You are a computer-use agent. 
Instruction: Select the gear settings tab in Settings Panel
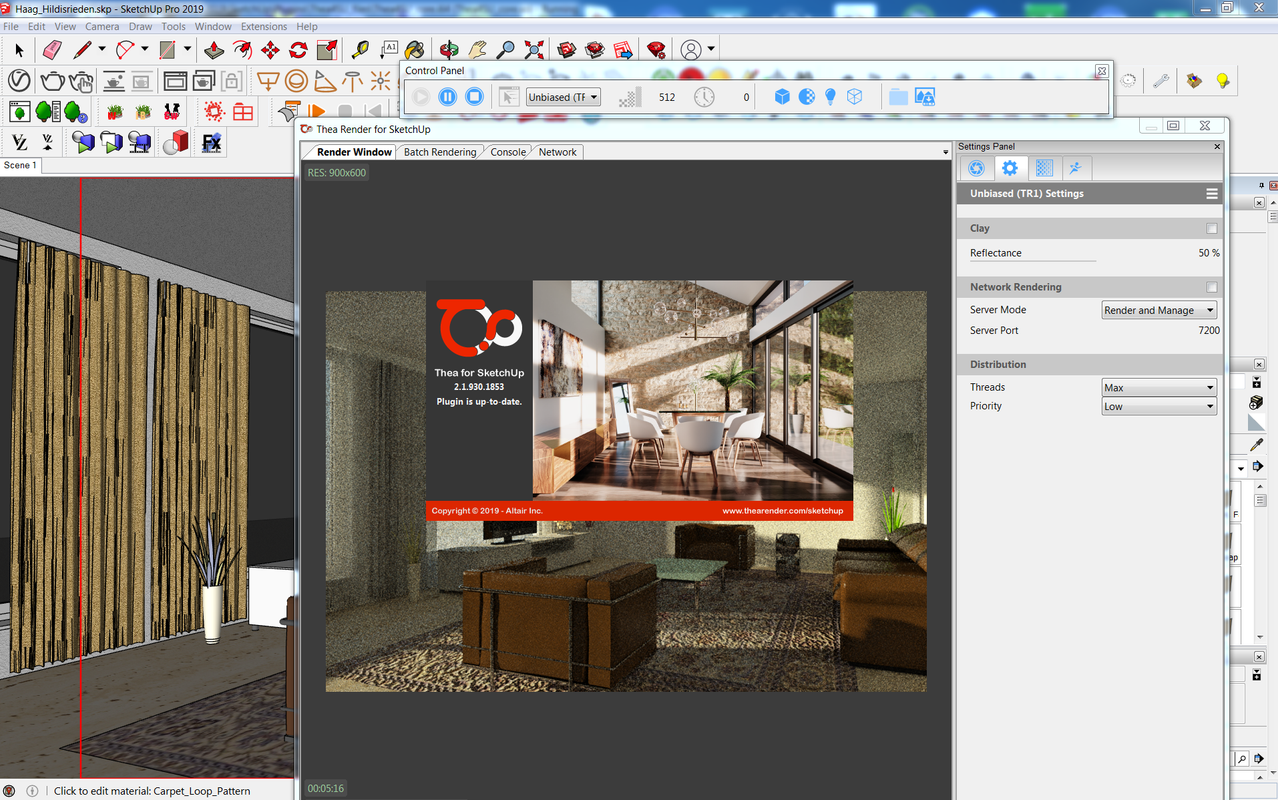tap(1010, 168)
